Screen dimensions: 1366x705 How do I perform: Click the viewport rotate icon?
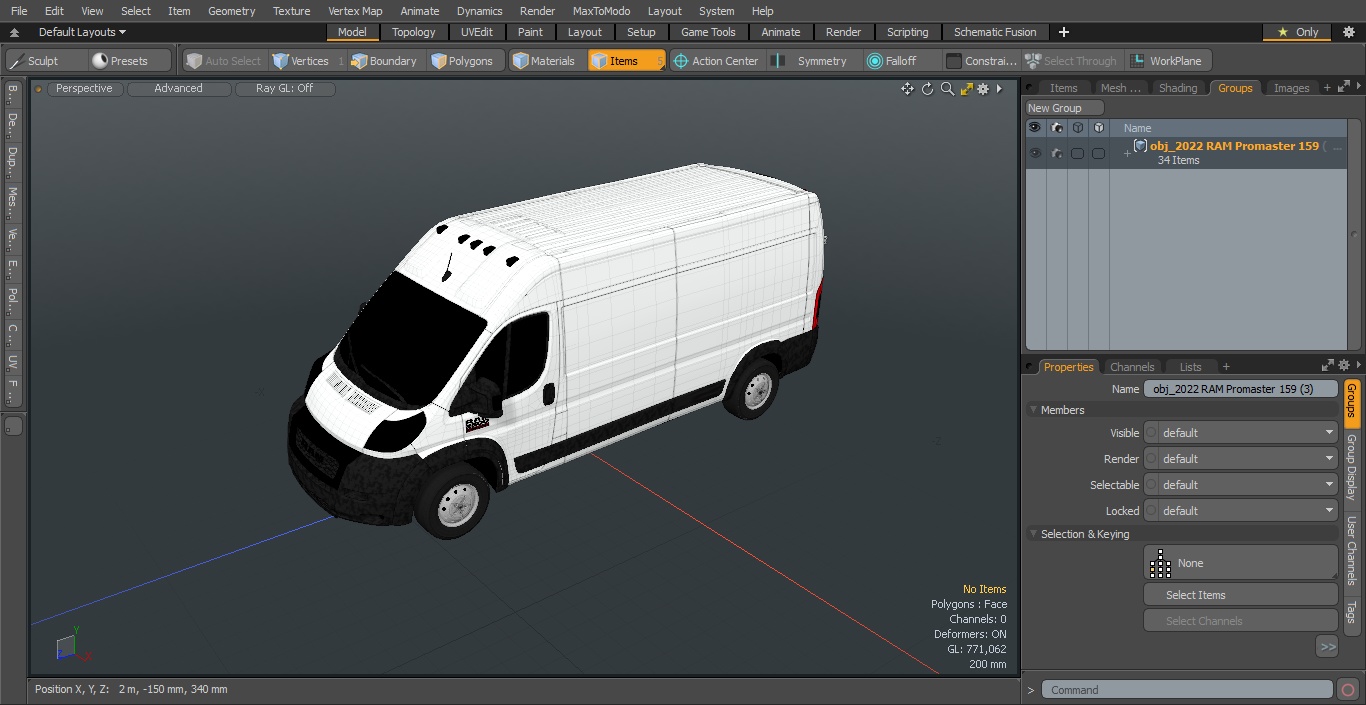(x=927, y=89)
